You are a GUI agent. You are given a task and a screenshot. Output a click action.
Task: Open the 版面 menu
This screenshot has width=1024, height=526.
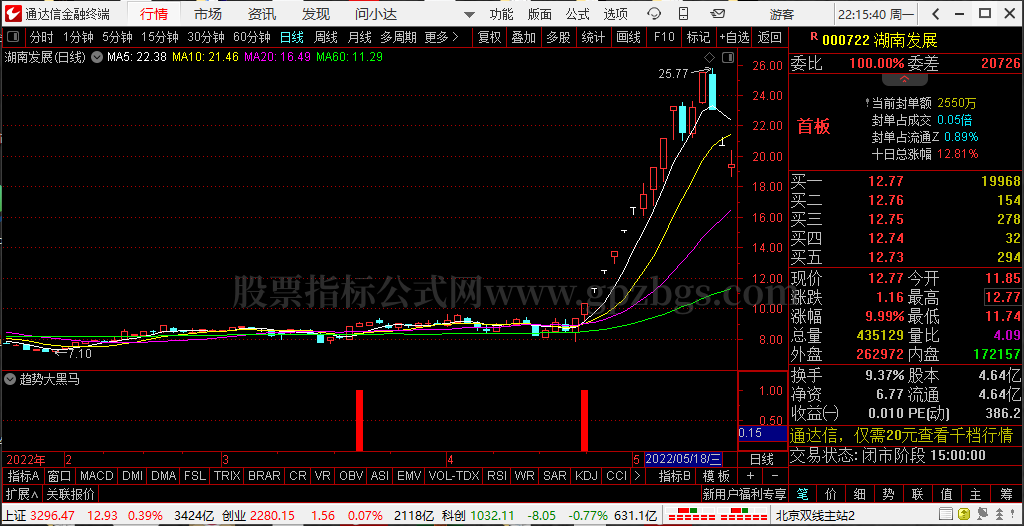point(539,14)
